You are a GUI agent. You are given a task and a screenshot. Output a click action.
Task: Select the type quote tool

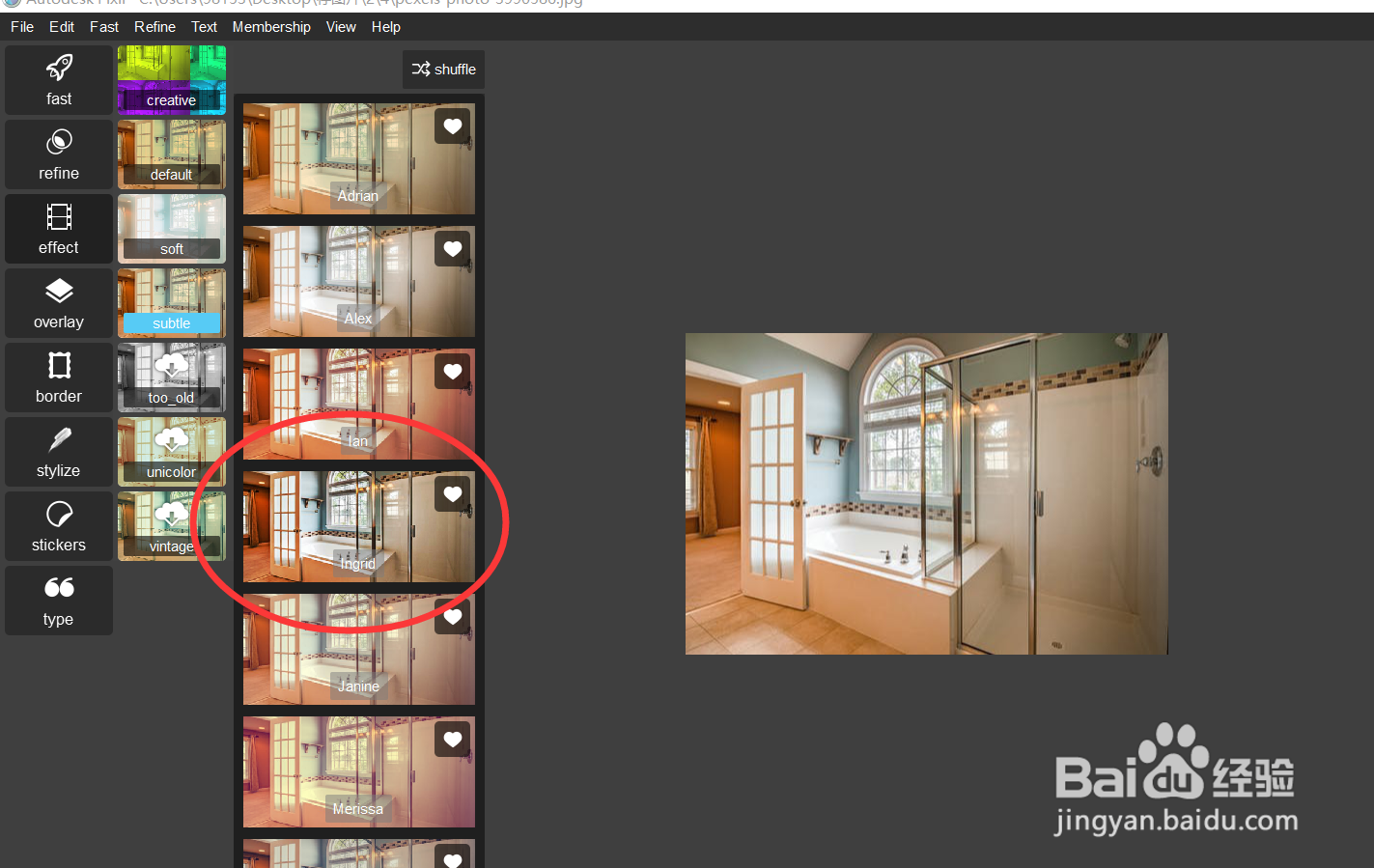coord(59,601)
